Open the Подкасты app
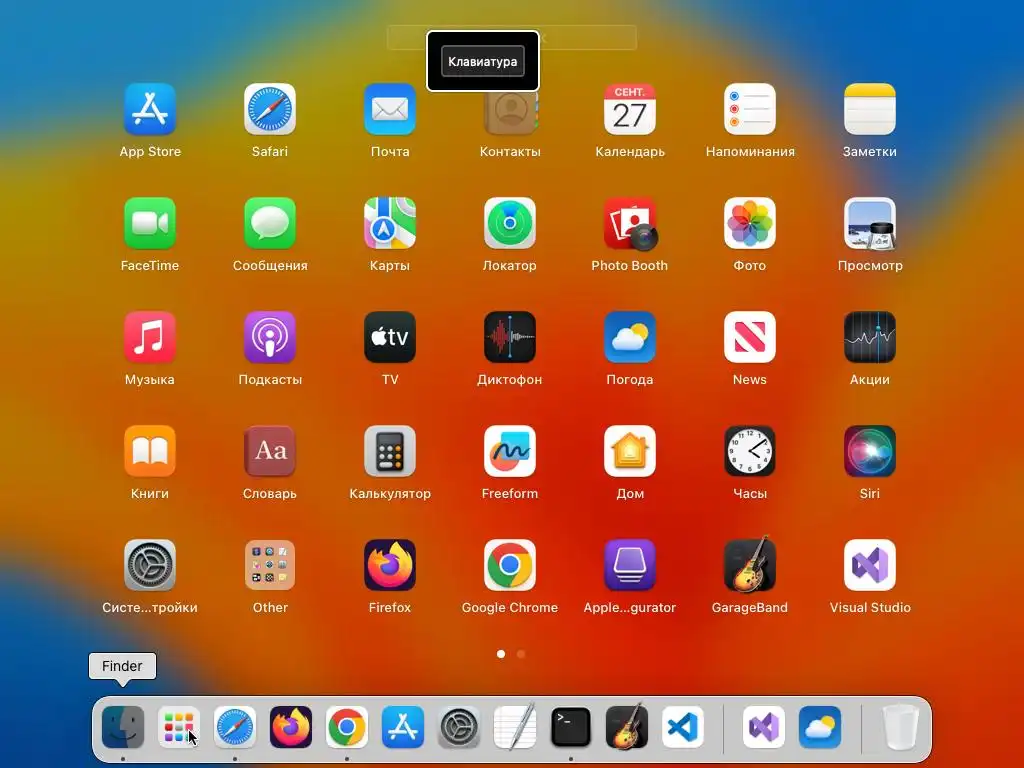 (270, 337)
